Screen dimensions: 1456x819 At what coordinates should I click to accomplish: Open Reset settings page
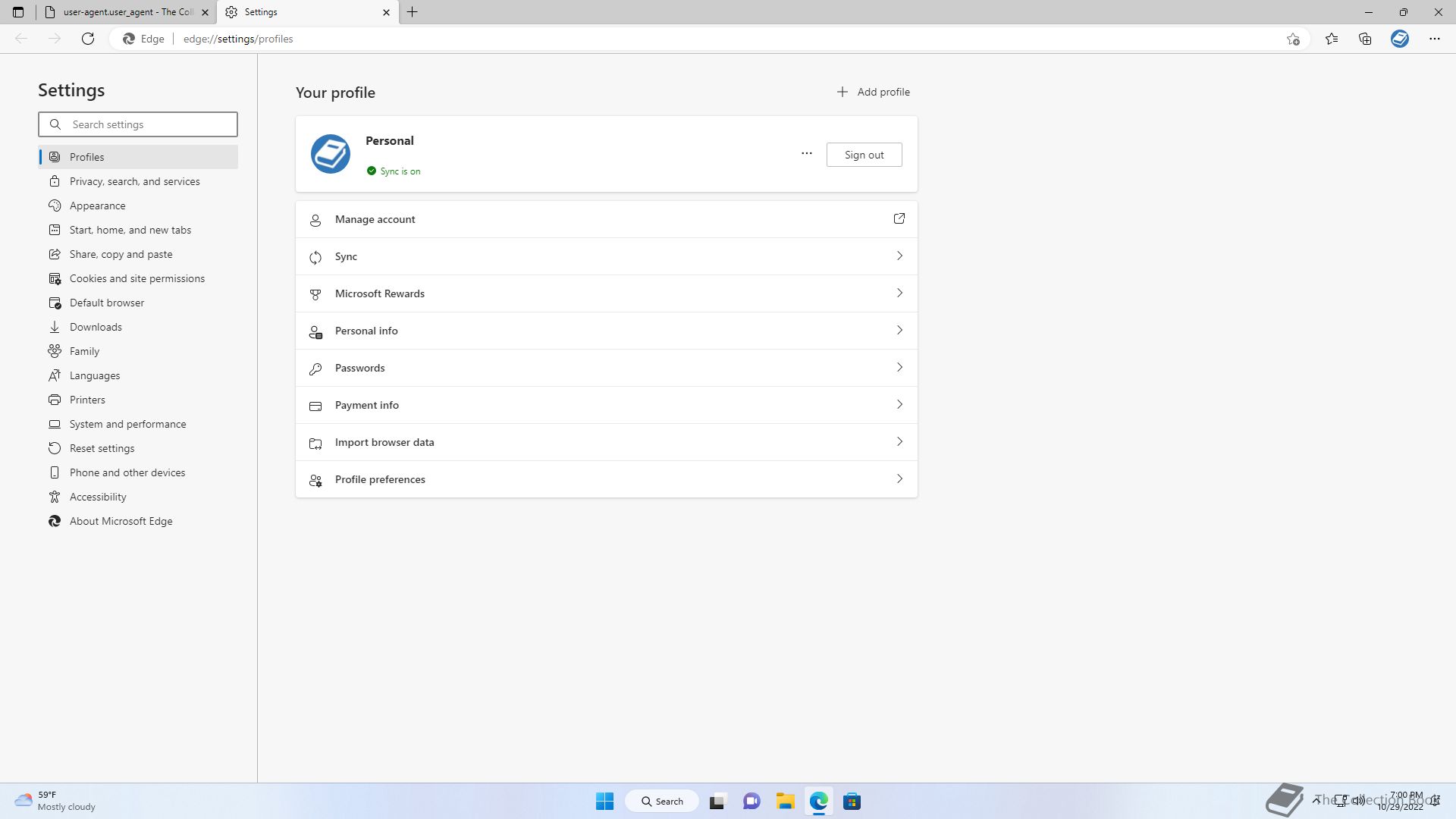[138, 448]
